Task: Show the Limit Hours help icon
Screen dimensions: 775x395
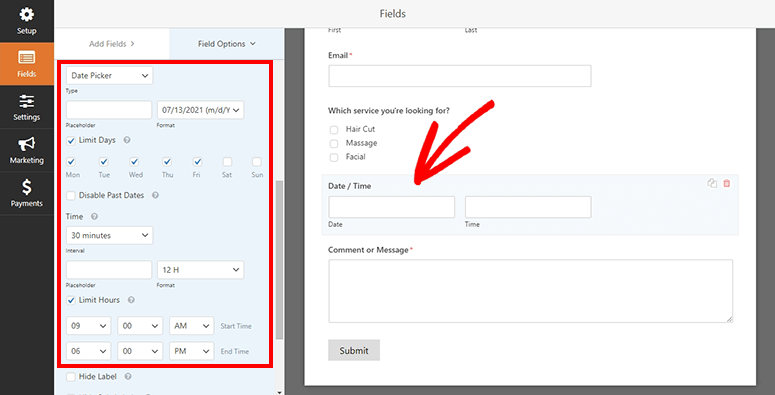Action: pyautogui.click(x=130, y=300)
